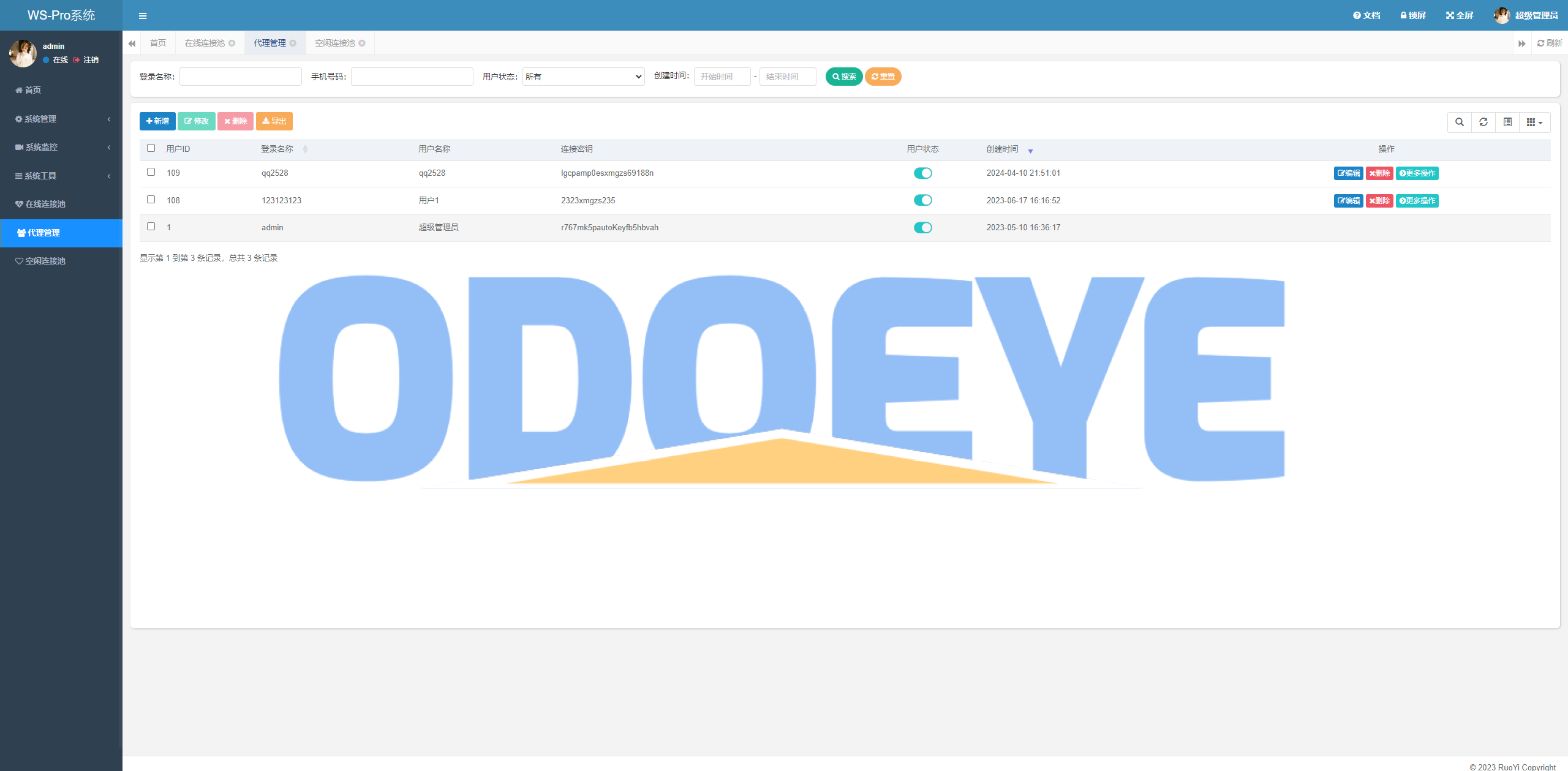Screen dimensions: 1568x771
Task: Click the key r767mk5pautoKeyfb5hbvah
Action: [609, 228]
